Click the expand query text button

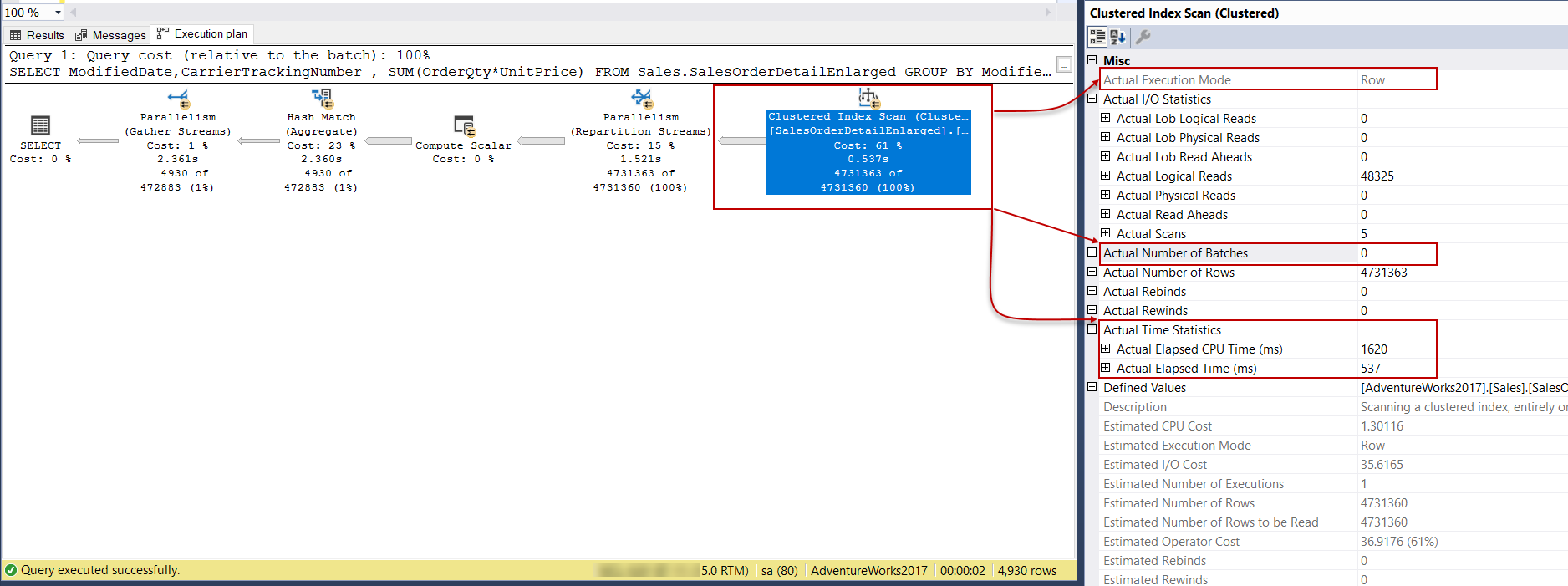click(x=1064, y=64)
